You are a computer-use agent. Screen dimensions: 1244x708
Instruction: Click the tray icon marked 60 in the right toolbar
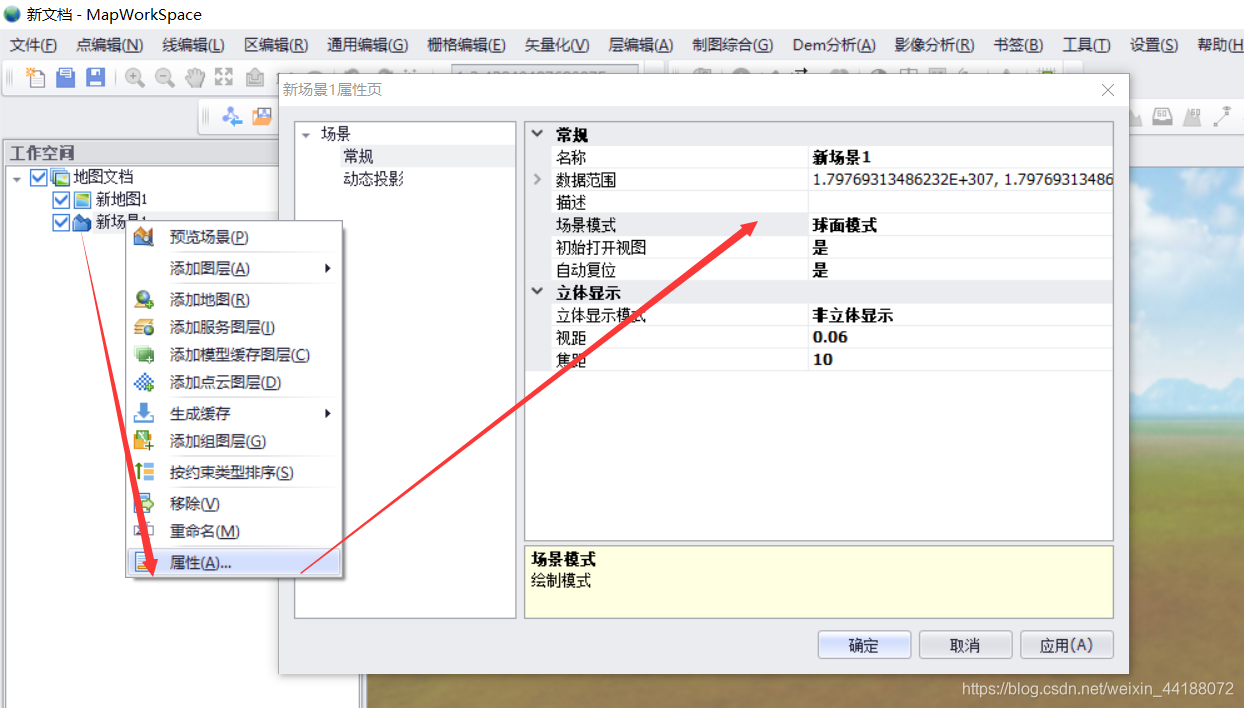tap(1162, 116)
